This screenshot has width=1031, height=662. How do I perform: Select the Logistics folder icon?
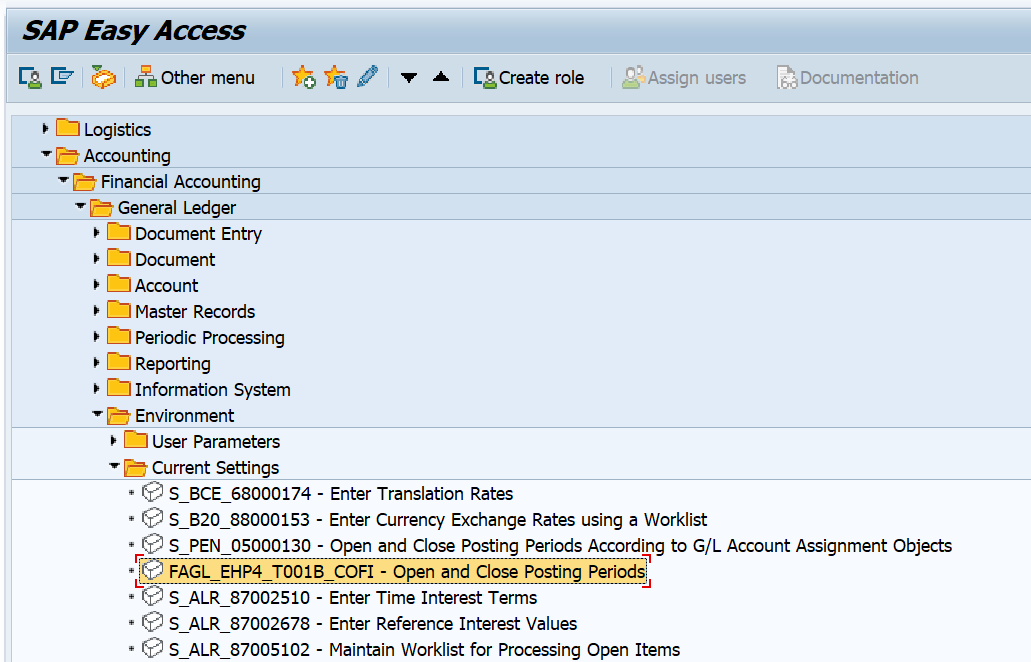pyautogui.click(x=68, y=128)
